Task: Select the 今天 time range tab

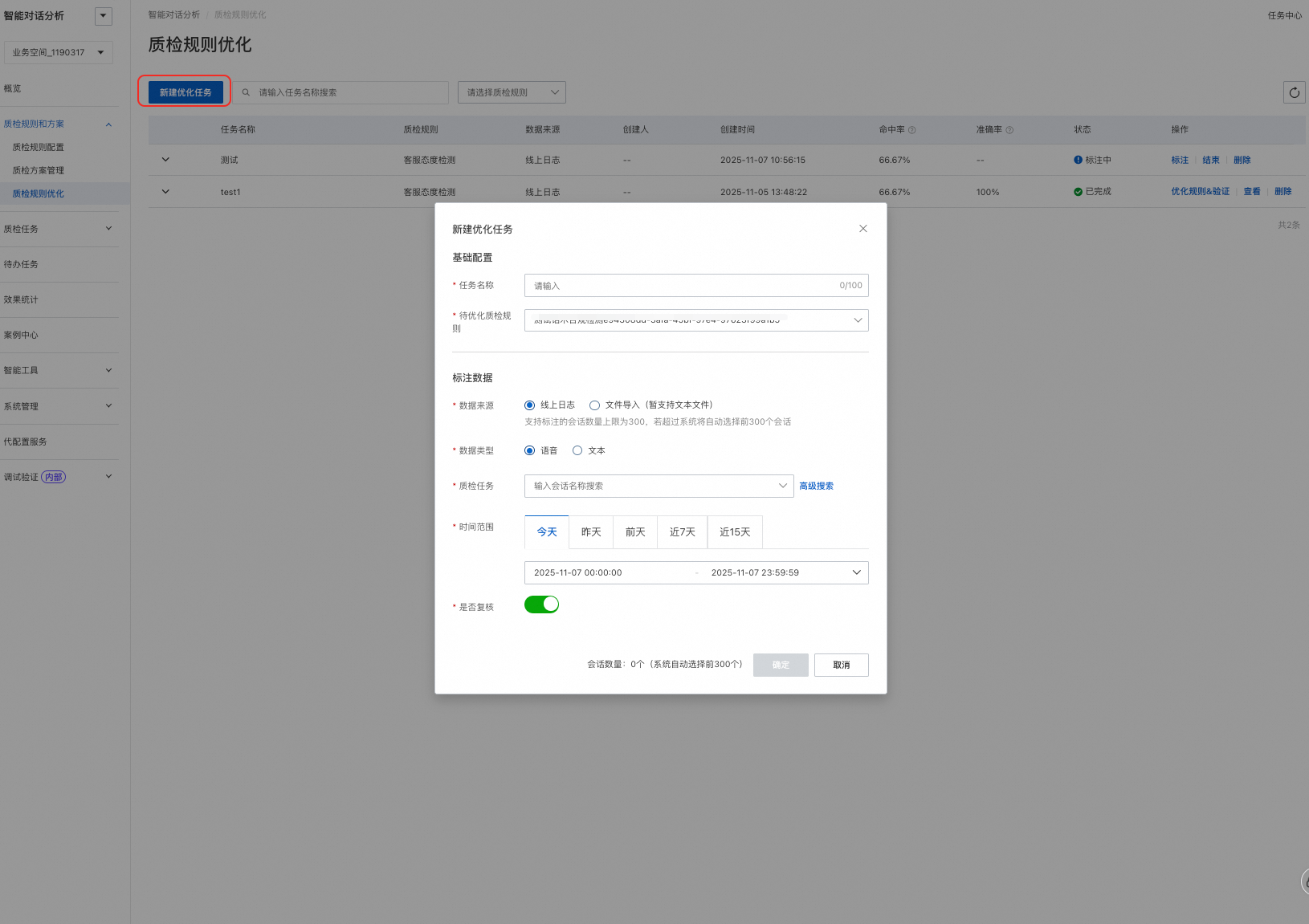Action: [547, 532]
